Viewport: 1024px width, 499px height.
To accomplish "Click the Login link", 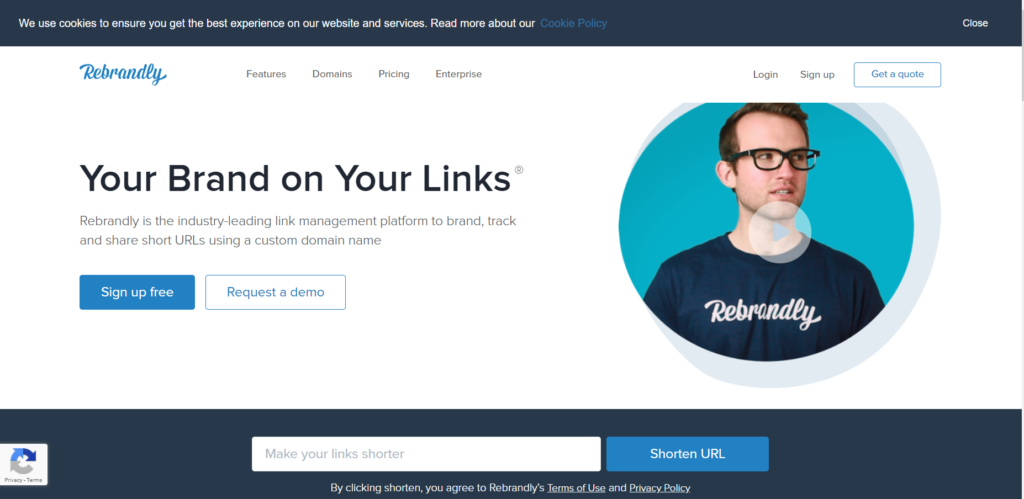I will tap(765, 74).
